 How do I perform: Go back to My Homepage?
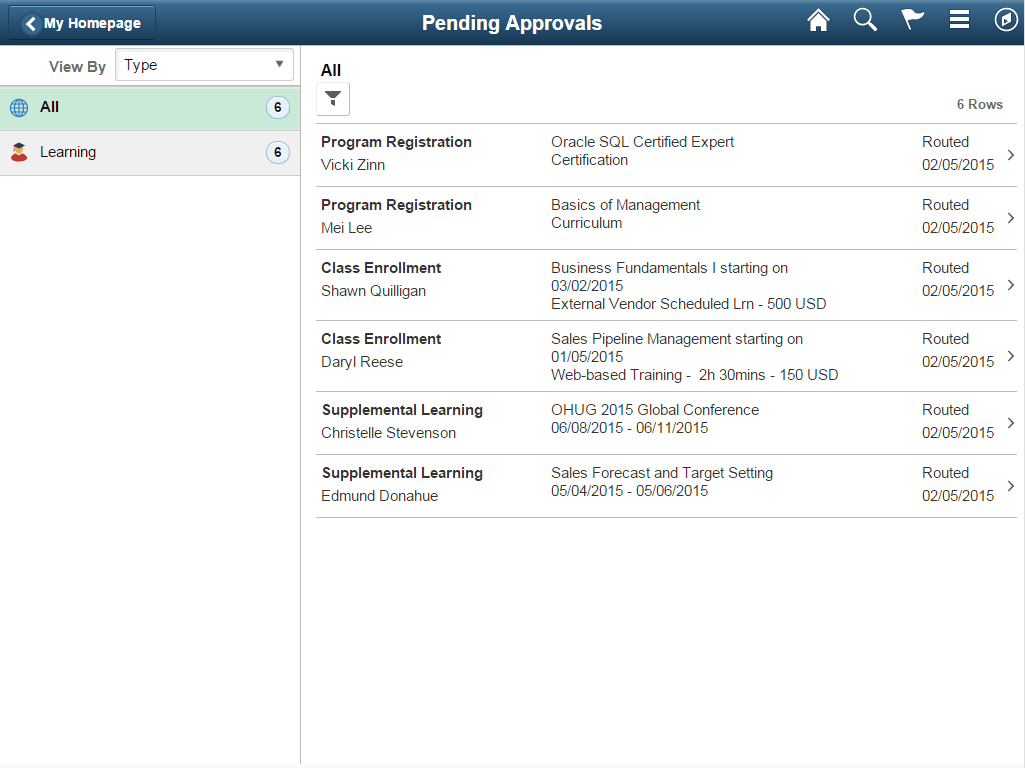(x=81, y=22)
